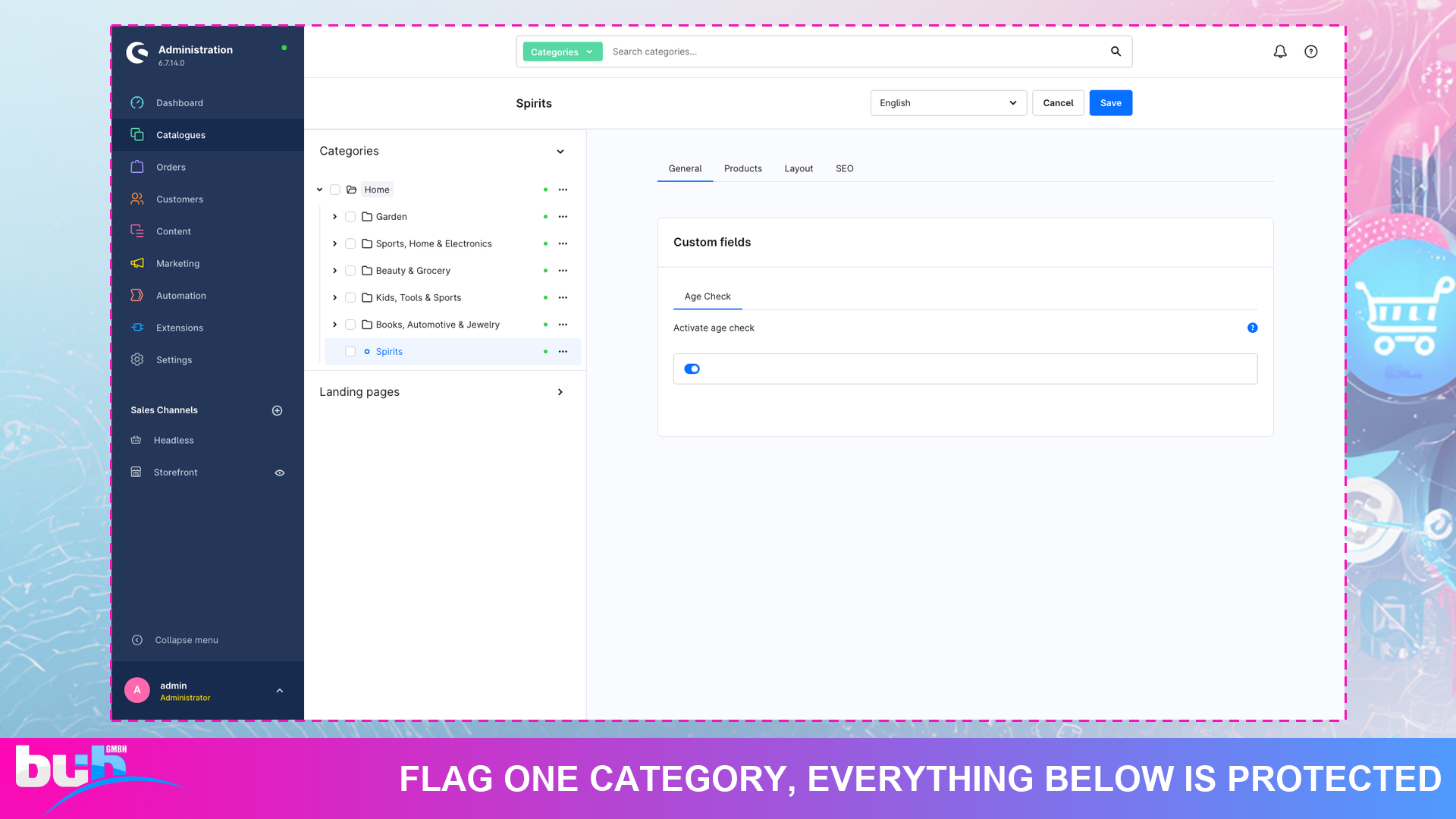Image resolution: width=1456 pixels, height=819 pixels.
Task: Add a sales channel with the plus icon
Action: [278, 410]
